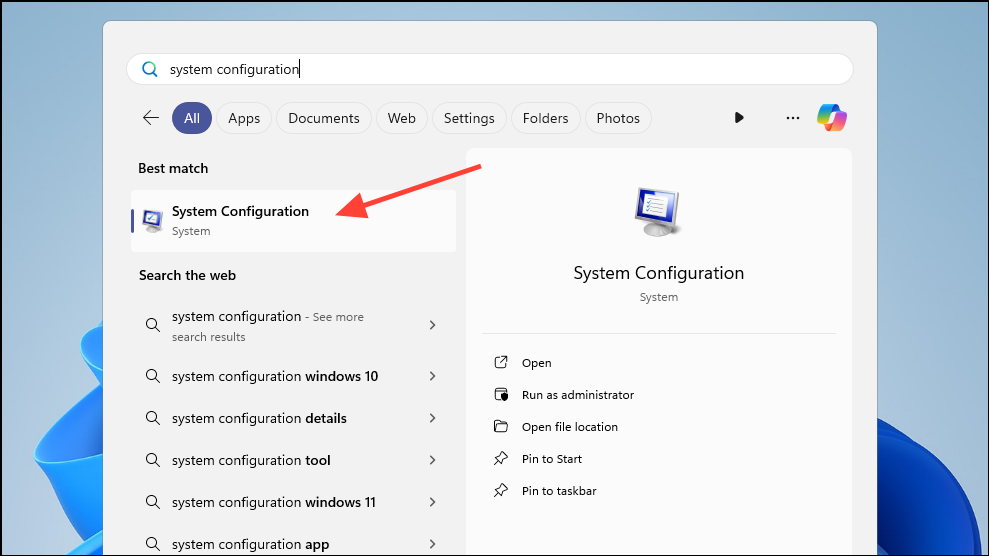Image resolution: width=989 pixels, height=556 pixels.
Task: Click the Open action icon
Action: pyautogui.click(x=501, y=362)
